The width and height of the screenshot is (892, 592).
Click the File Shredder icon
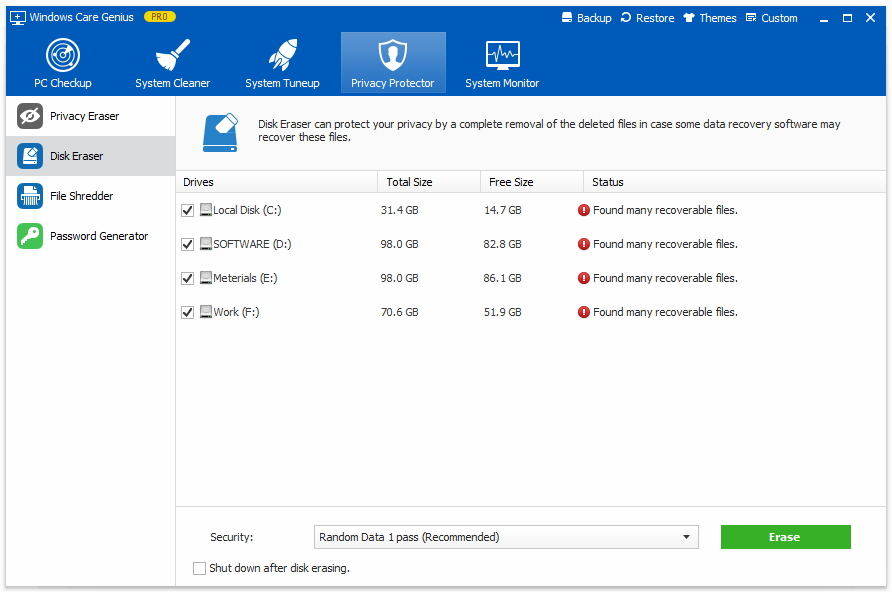tap(30, 196)
